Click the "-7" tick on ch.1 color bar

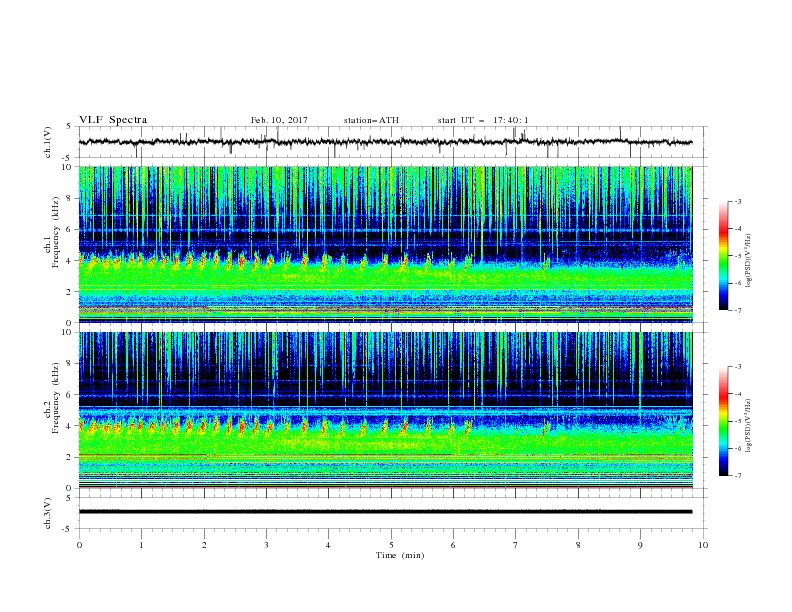tap(738, 310)
